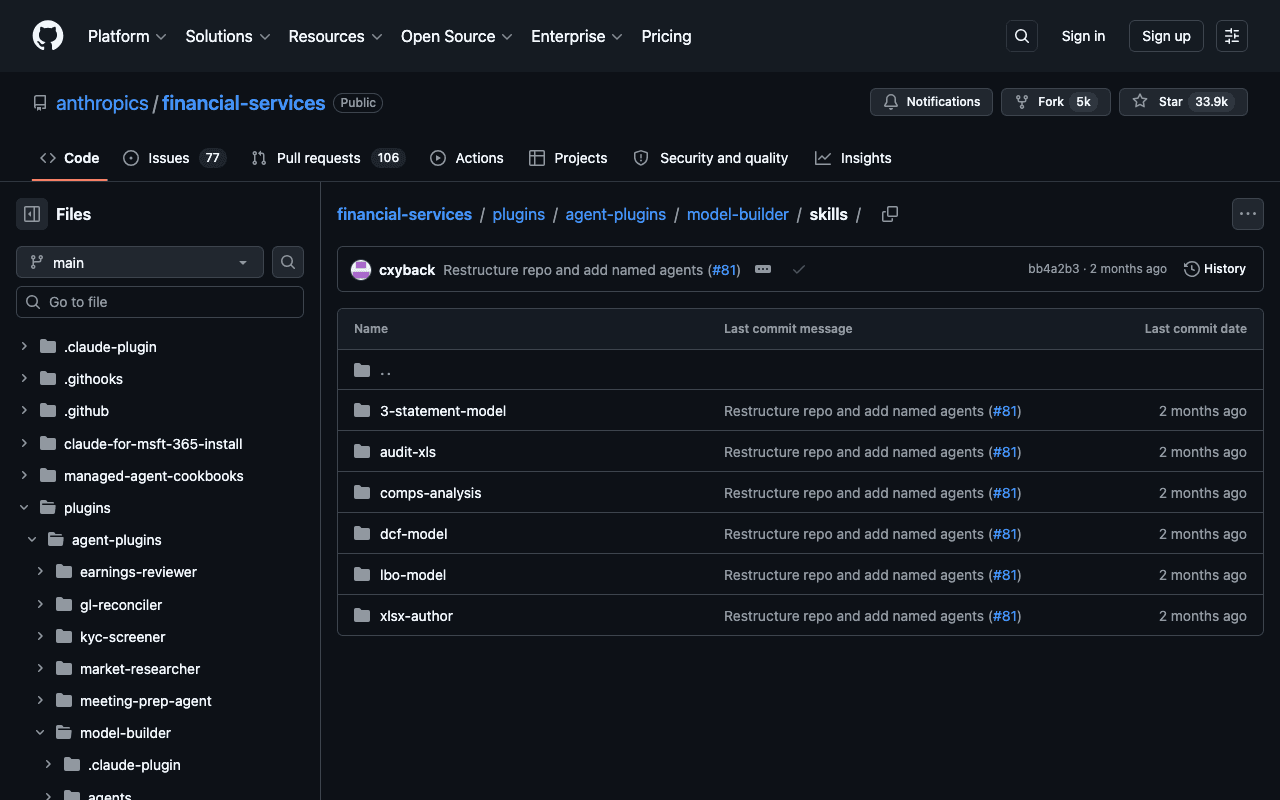Switch to the Actions tab
Image resolution: width=1280 pixels, height=800 pixels.
click(467, 158)
